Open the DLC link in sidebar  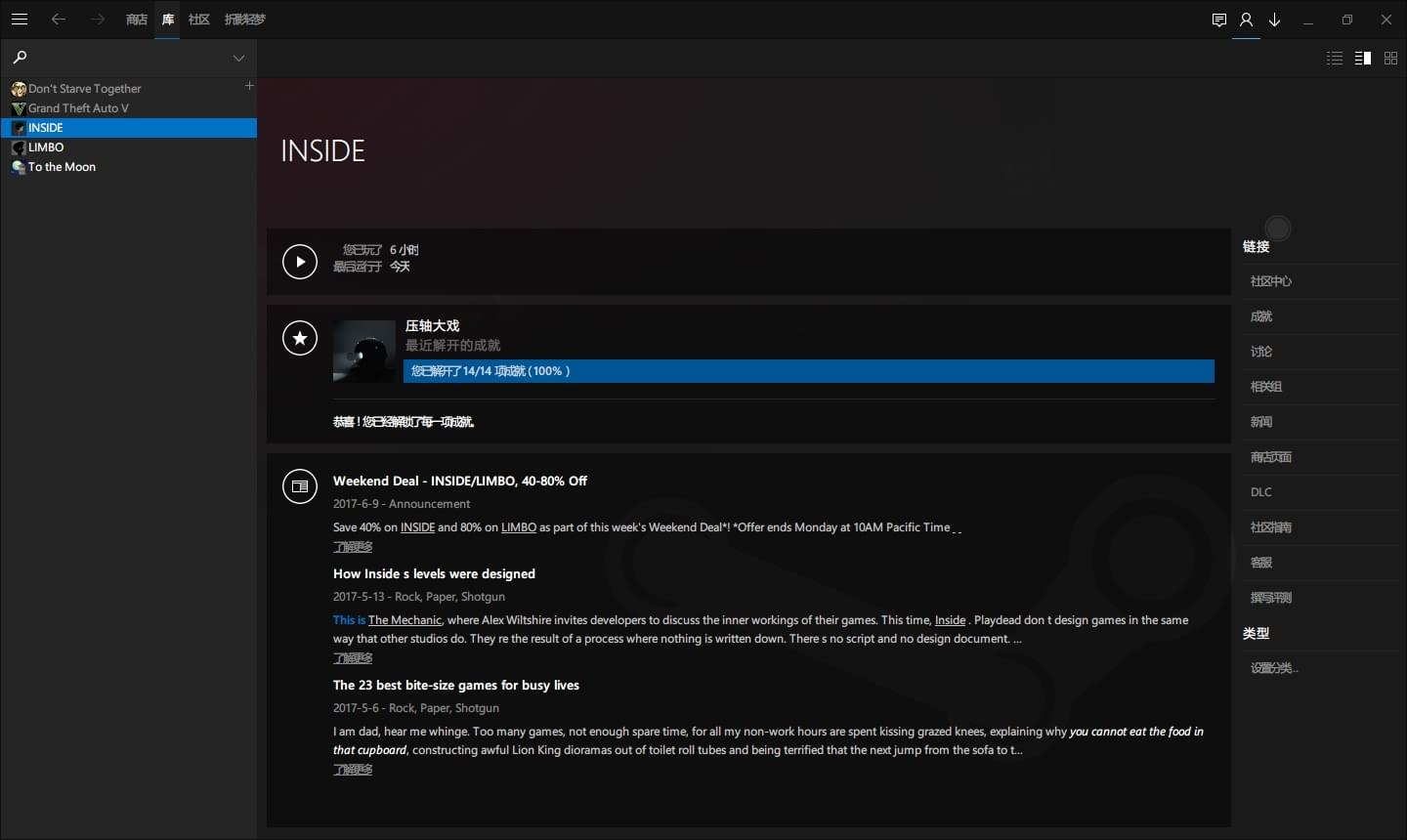point(1261,492)
